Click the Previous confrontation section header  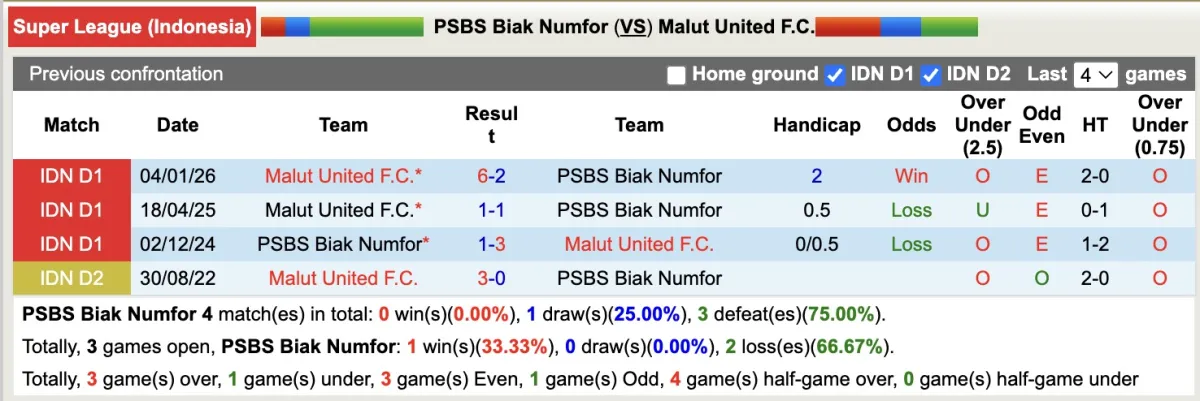(127, 74)
